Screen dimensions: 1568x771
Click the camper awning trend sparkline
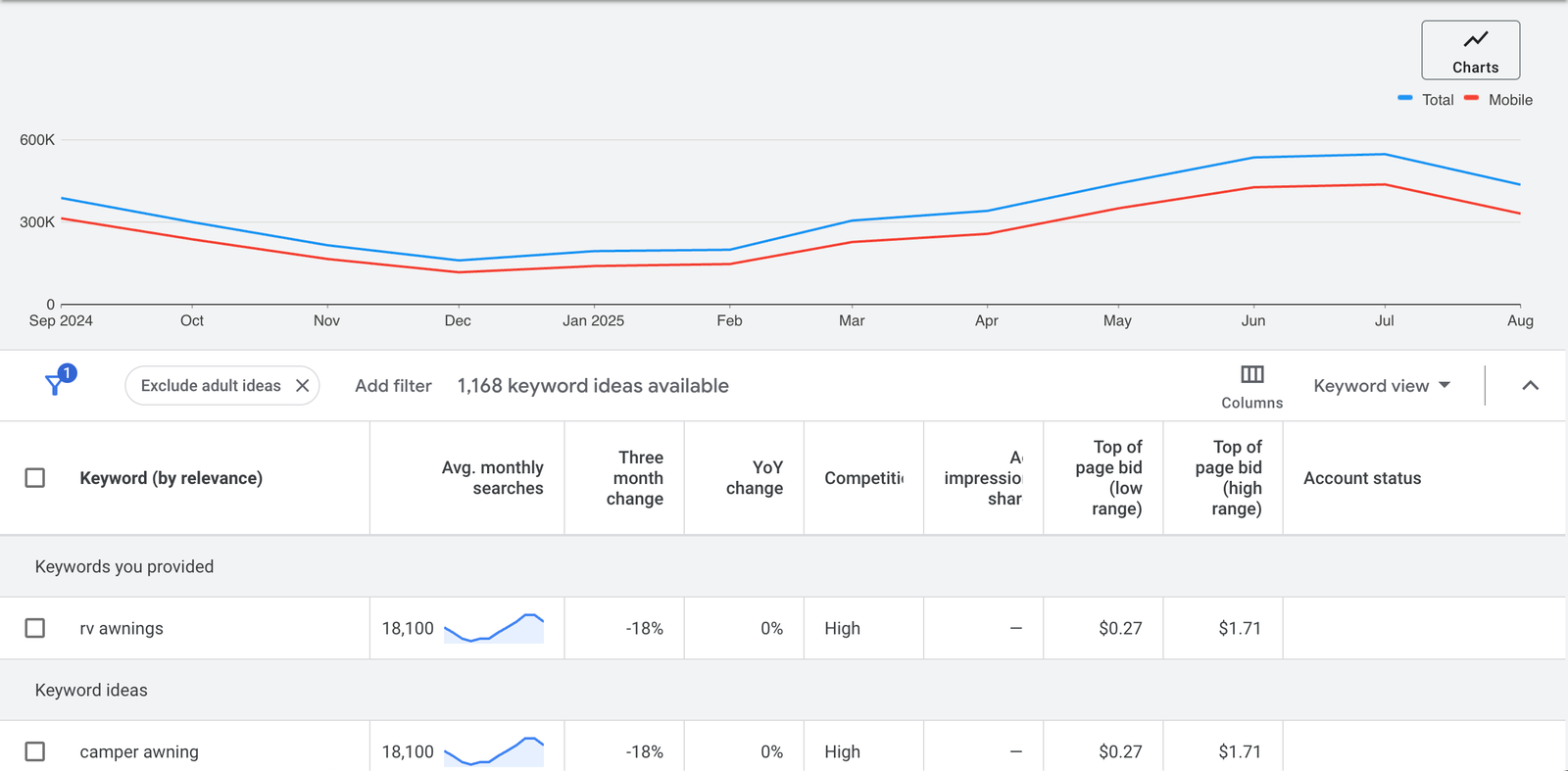click(x=494, y=751)
